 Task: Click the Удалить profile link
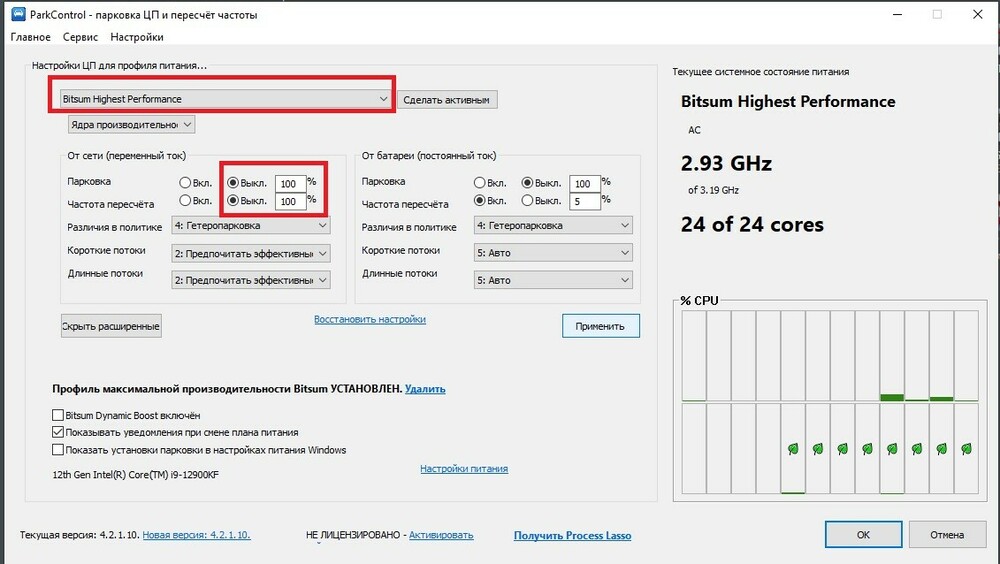[425, 389]
